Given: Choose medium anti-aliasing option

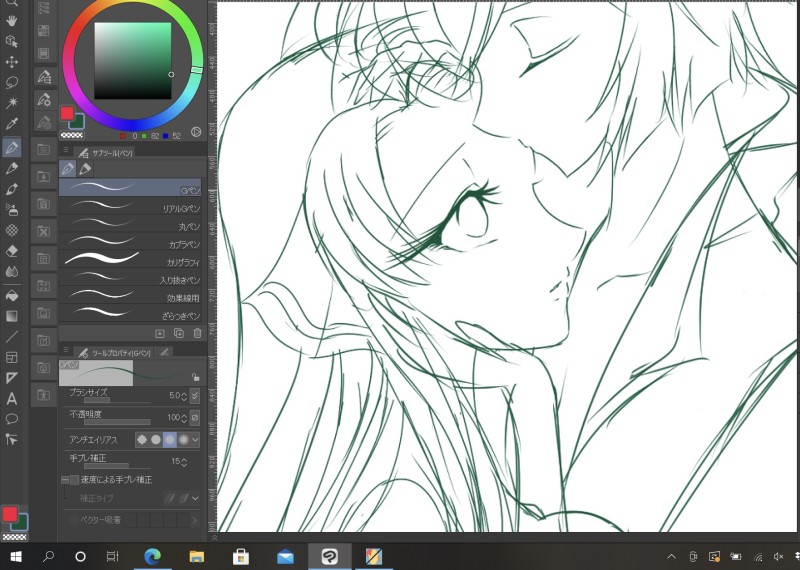Looking at the screenshot, I should [169, 439].
